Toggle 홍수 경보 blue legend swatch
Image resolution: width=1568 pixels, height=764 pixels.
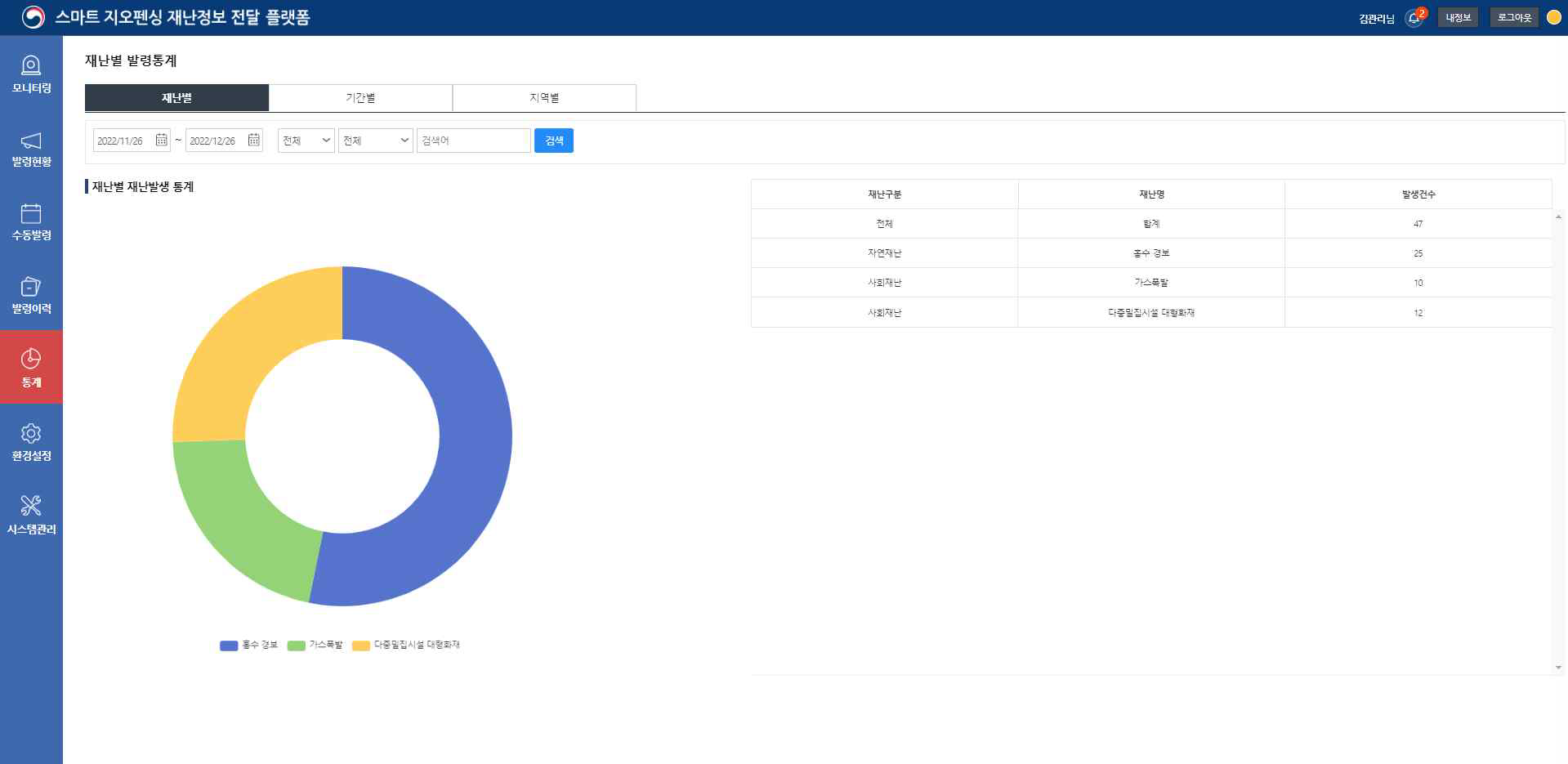coord(229,646)
